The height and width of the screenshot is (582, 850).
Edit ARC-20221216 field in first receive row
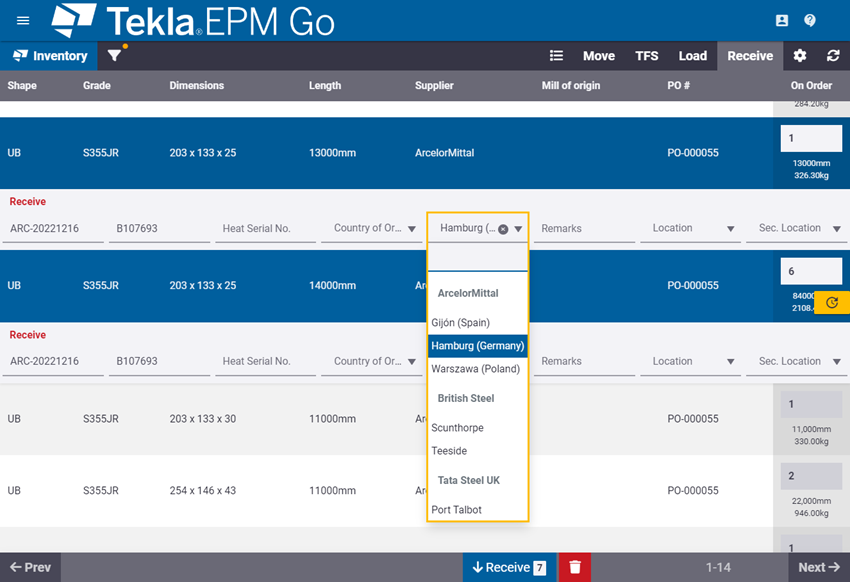53,228
